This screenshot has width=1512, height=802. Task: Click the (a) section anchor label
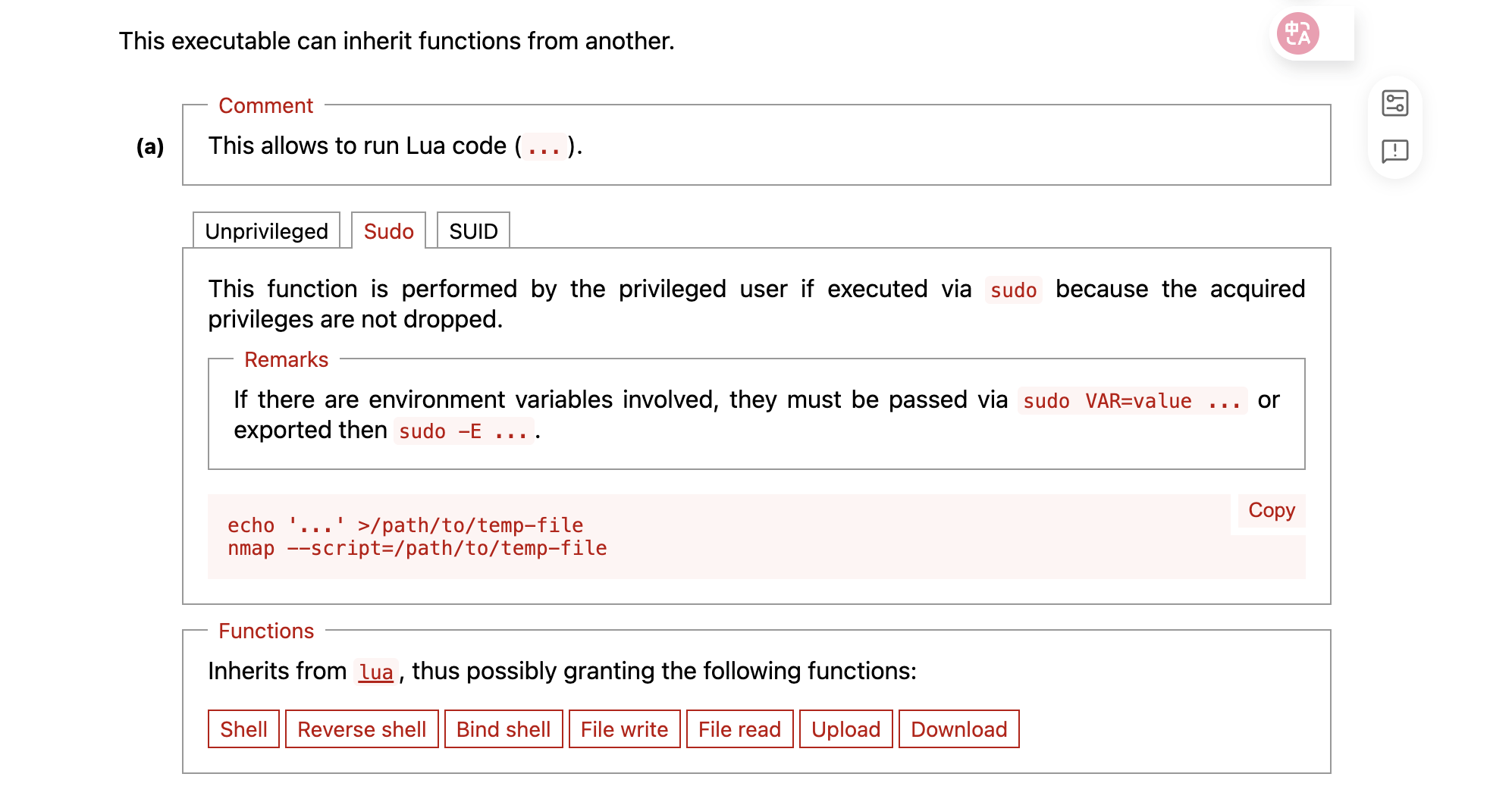click(x=150, y=146)
